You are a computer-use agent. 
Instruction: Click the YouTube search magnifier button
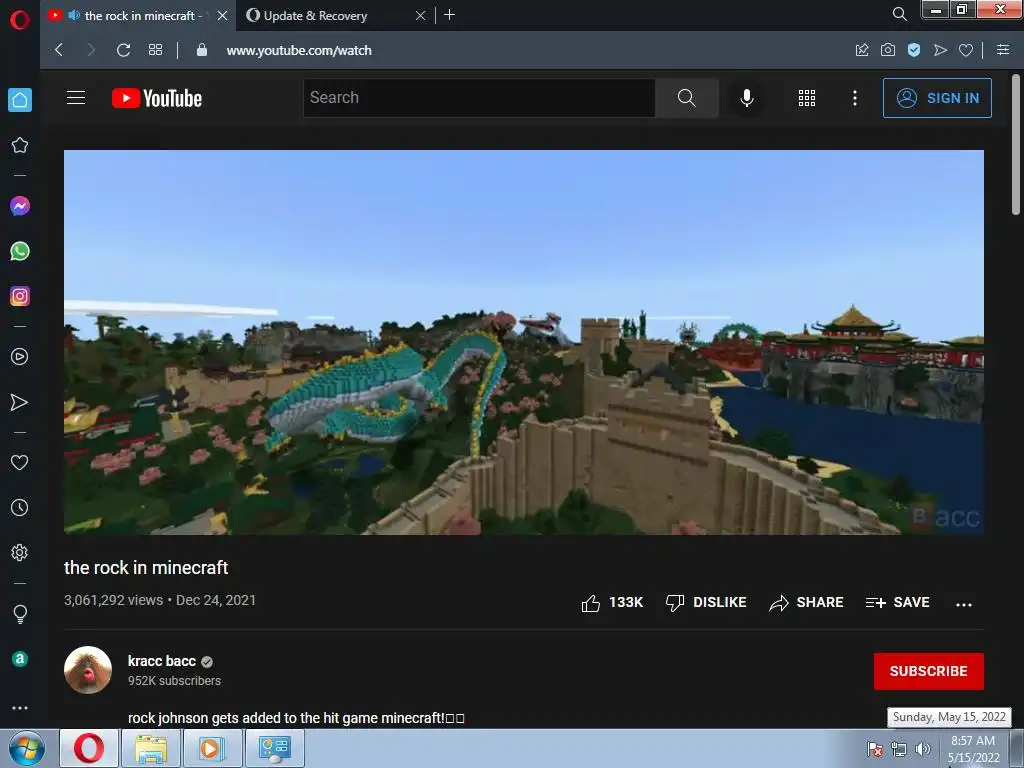tap(686, 98)
